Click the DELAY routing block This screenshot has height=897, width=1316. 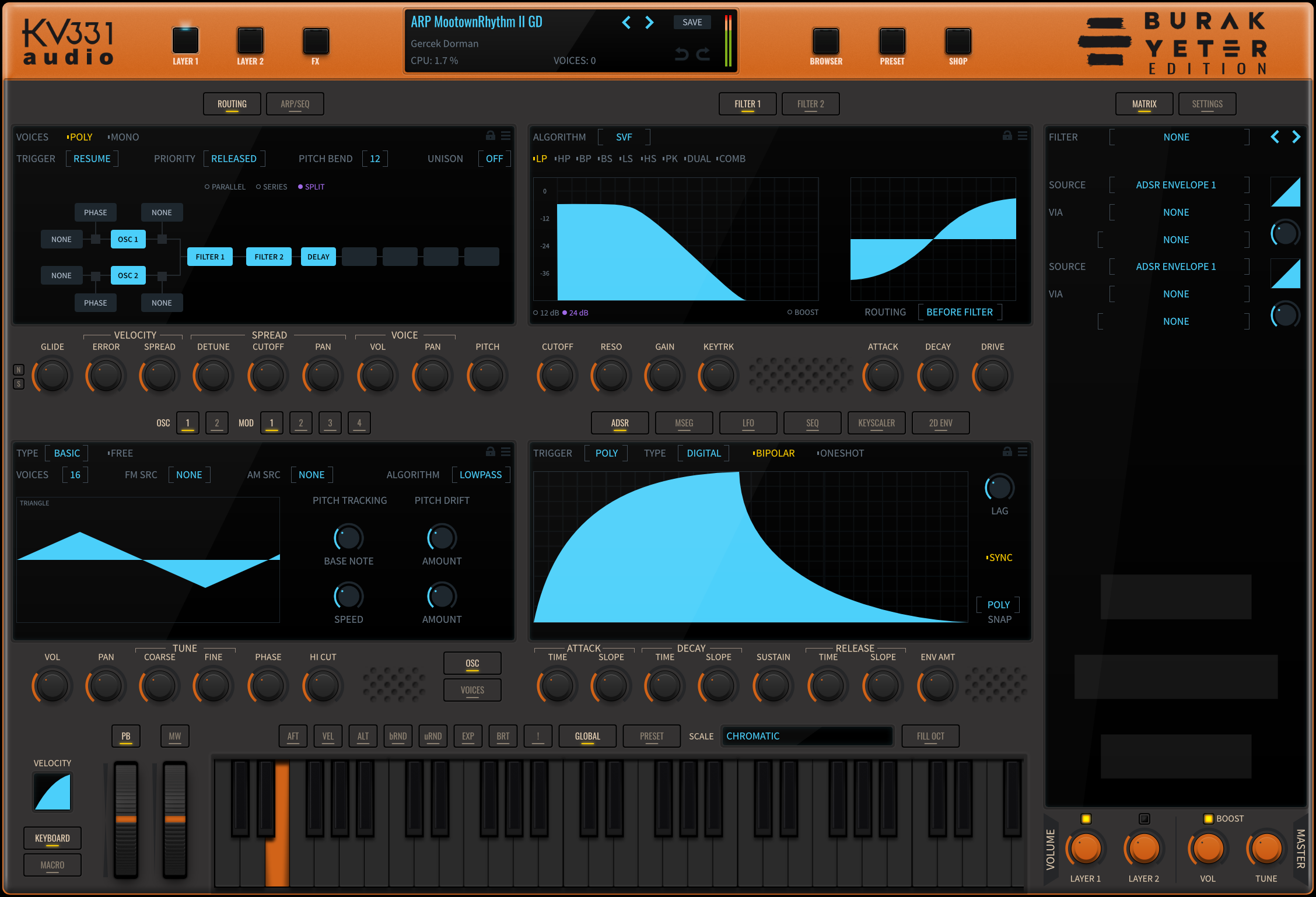(x=318, y=257)
